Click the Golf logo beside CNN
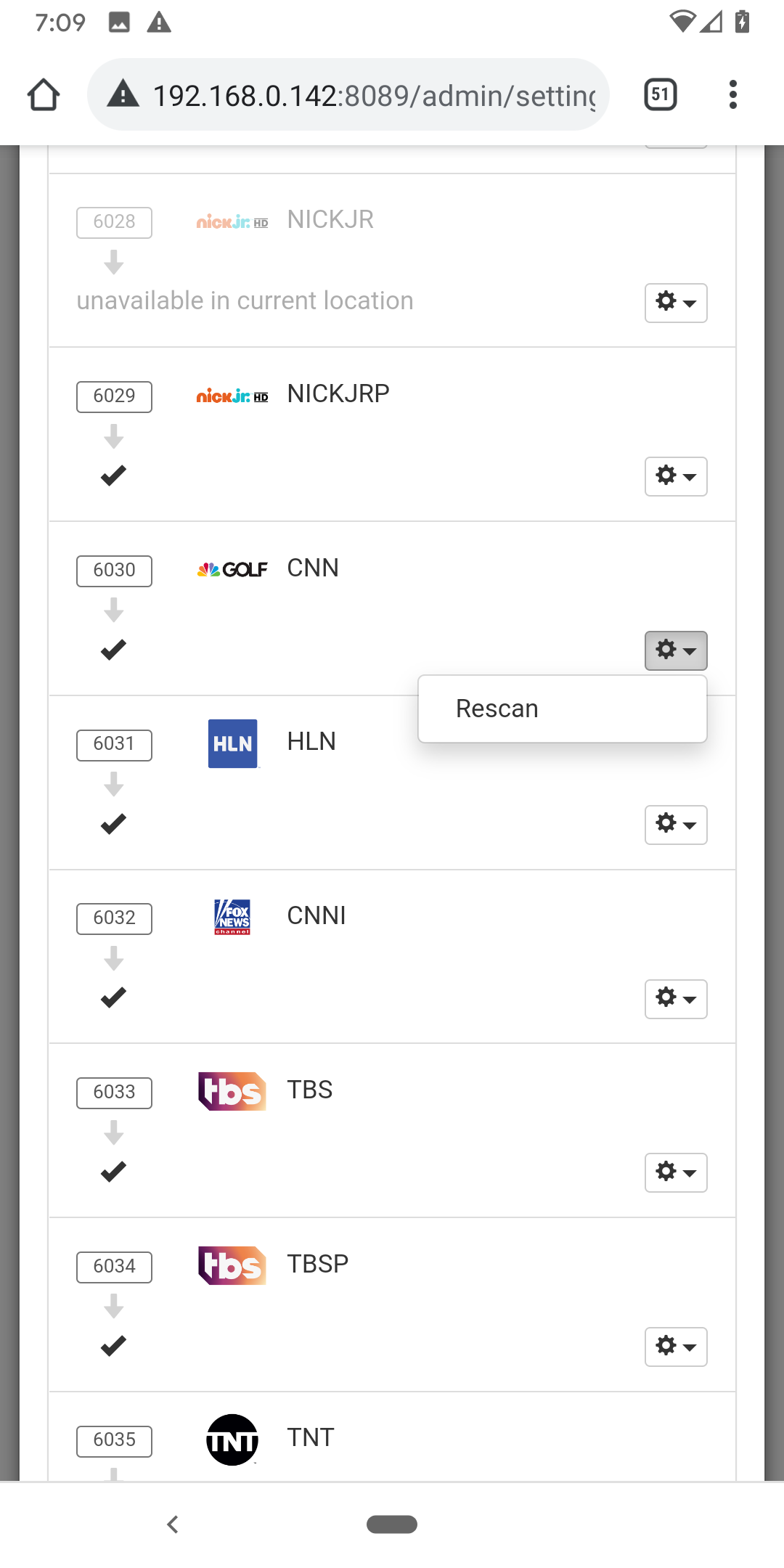The image size is (784, 1568). point(232,570)
